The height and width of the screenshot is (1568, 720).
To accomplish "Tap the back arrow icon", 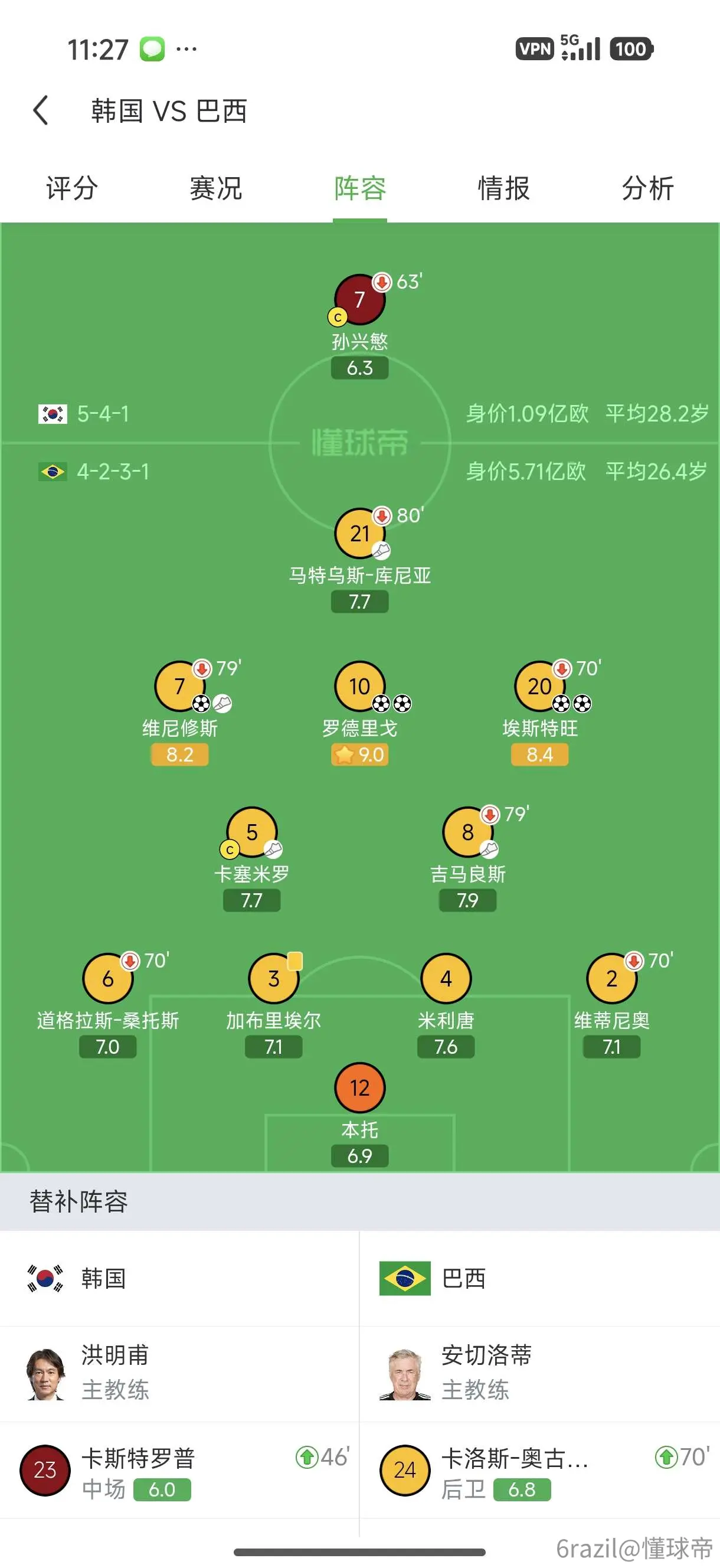I will [41, 111].
